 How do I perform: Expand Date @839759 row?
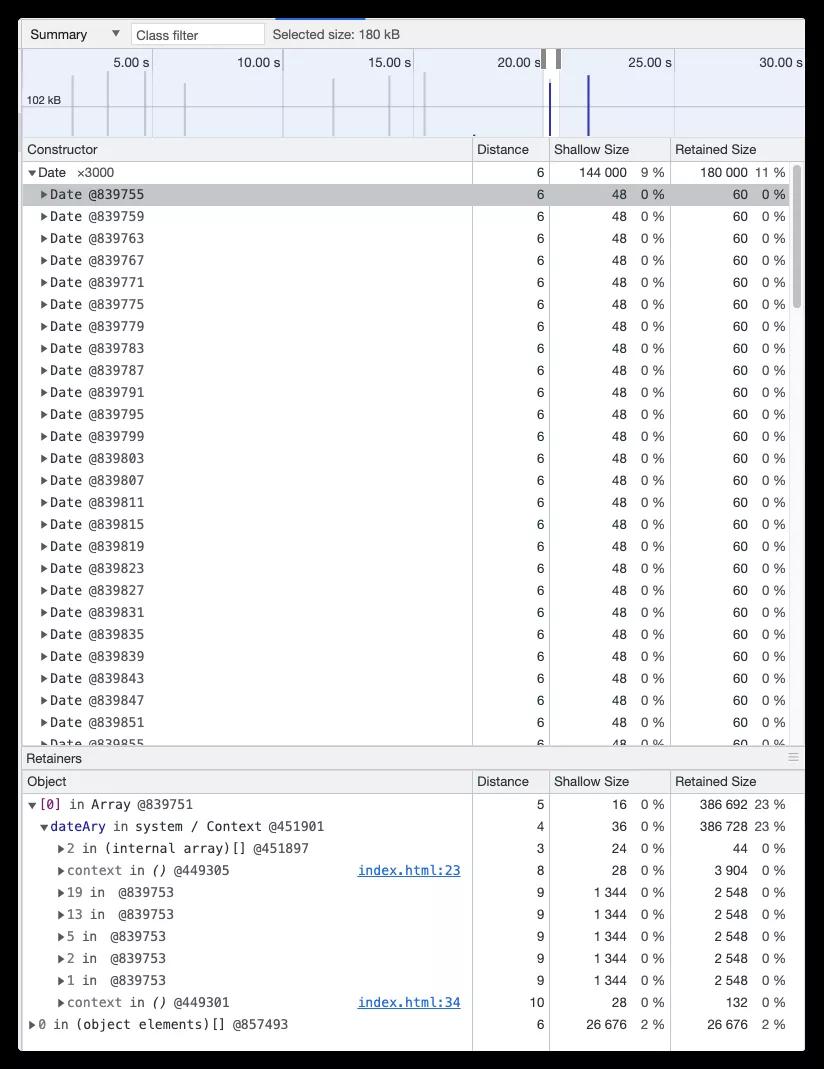pos(44,217)
